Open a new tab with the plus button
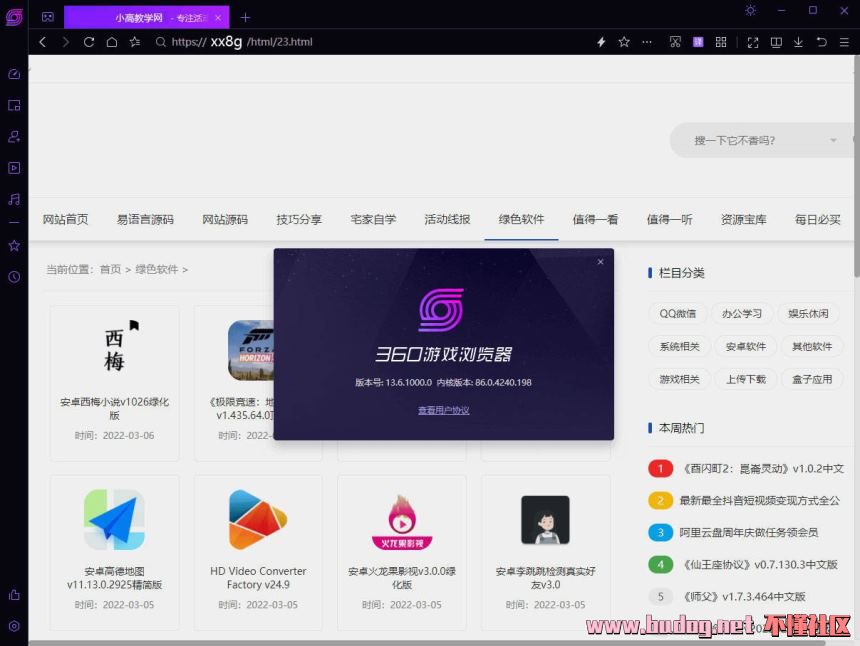Screen dimensions: 860x646 245,18
